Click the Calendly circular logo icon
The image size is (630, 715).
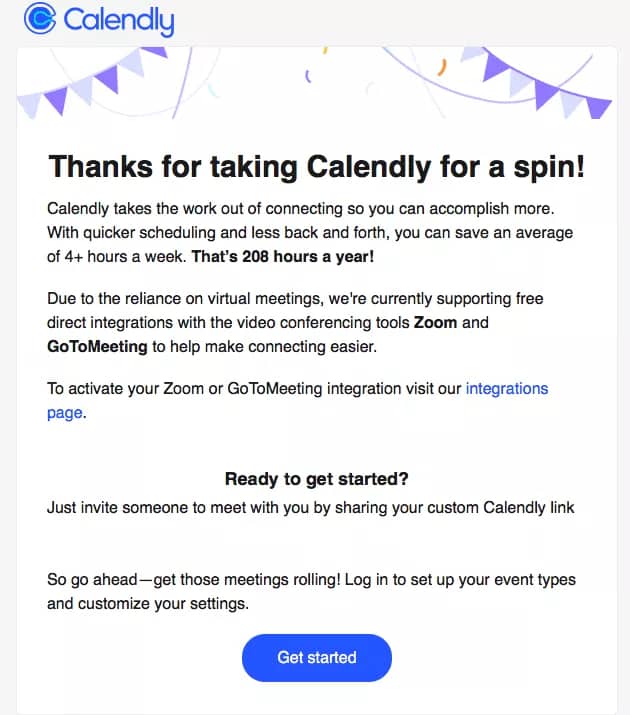click(x=40, y=19)
